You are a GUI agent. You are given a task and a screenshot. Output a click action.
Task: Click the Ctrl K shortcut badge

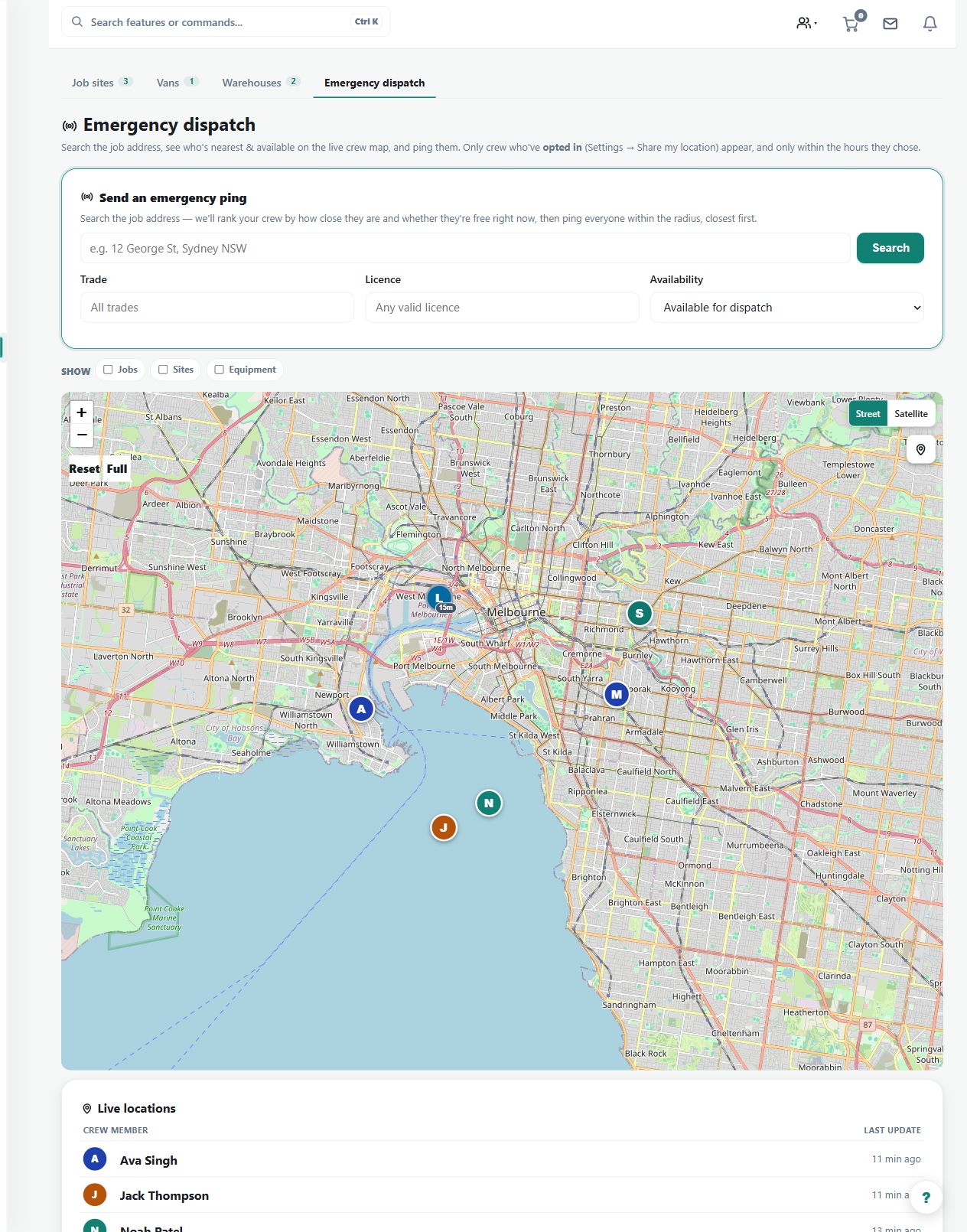pyautogui.click(x=366, y=21)
